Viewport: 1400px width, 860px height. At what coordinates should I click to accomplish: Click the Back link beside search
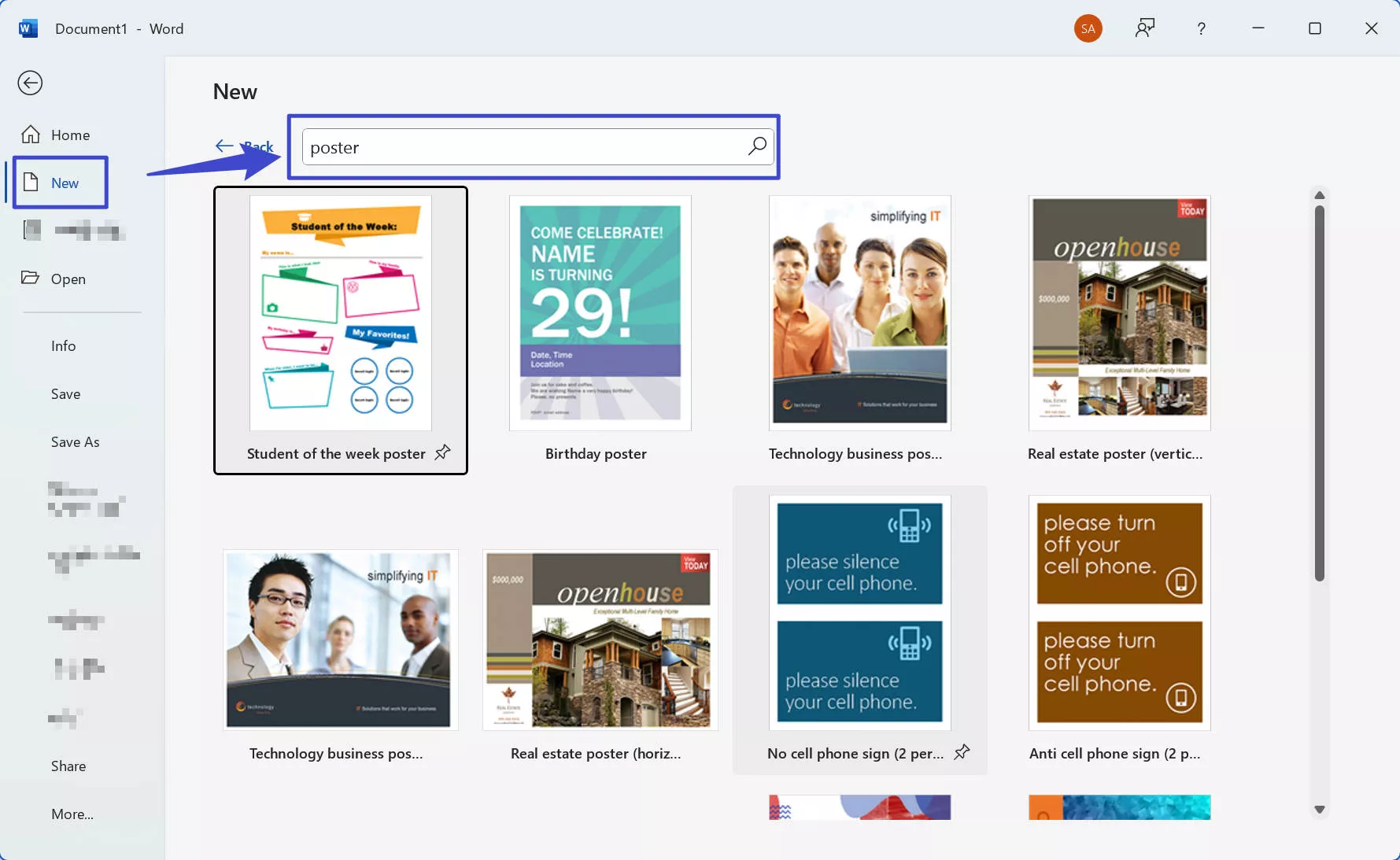244,146
